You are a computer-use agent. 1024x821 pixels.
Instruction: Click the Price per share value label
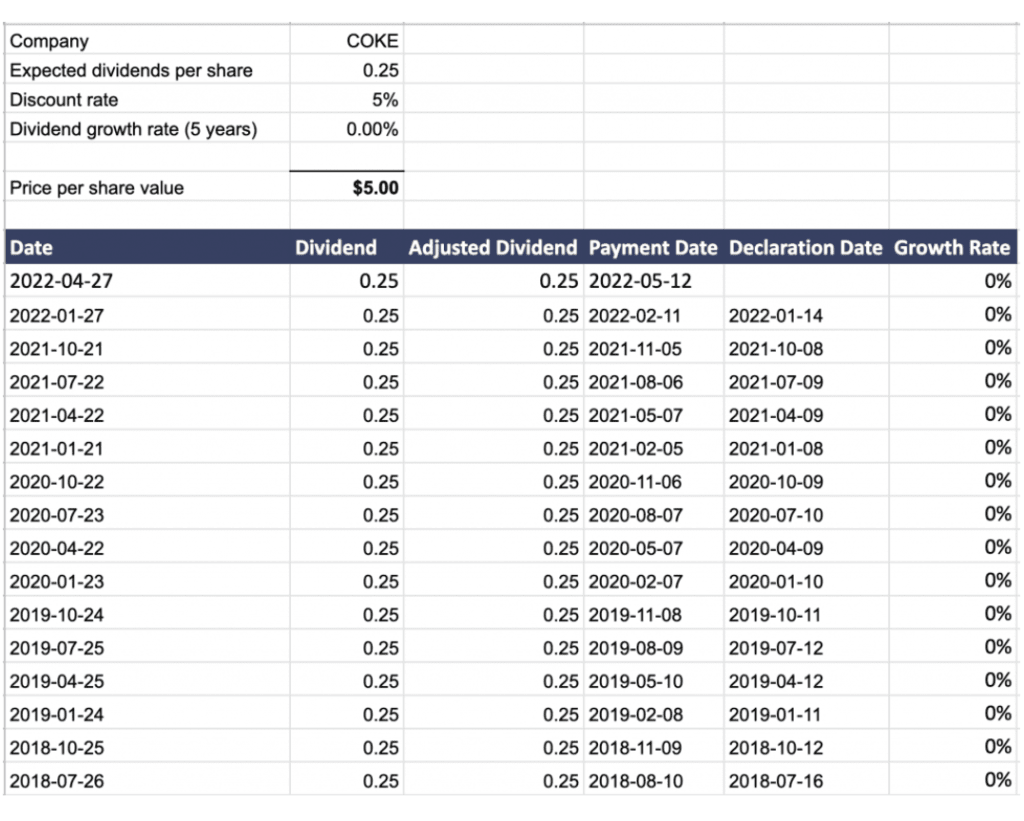coord(97,188)
